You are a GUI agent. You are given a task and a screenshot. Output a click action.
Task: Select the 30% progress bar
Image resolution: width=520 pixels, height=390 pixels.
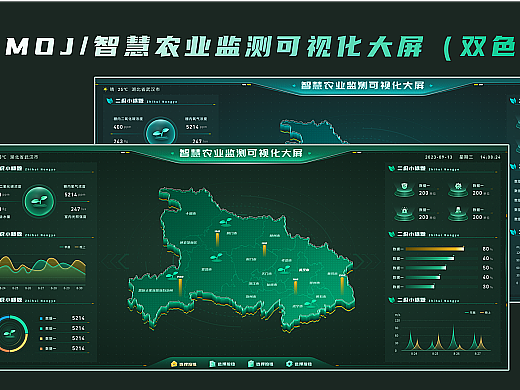420,286
